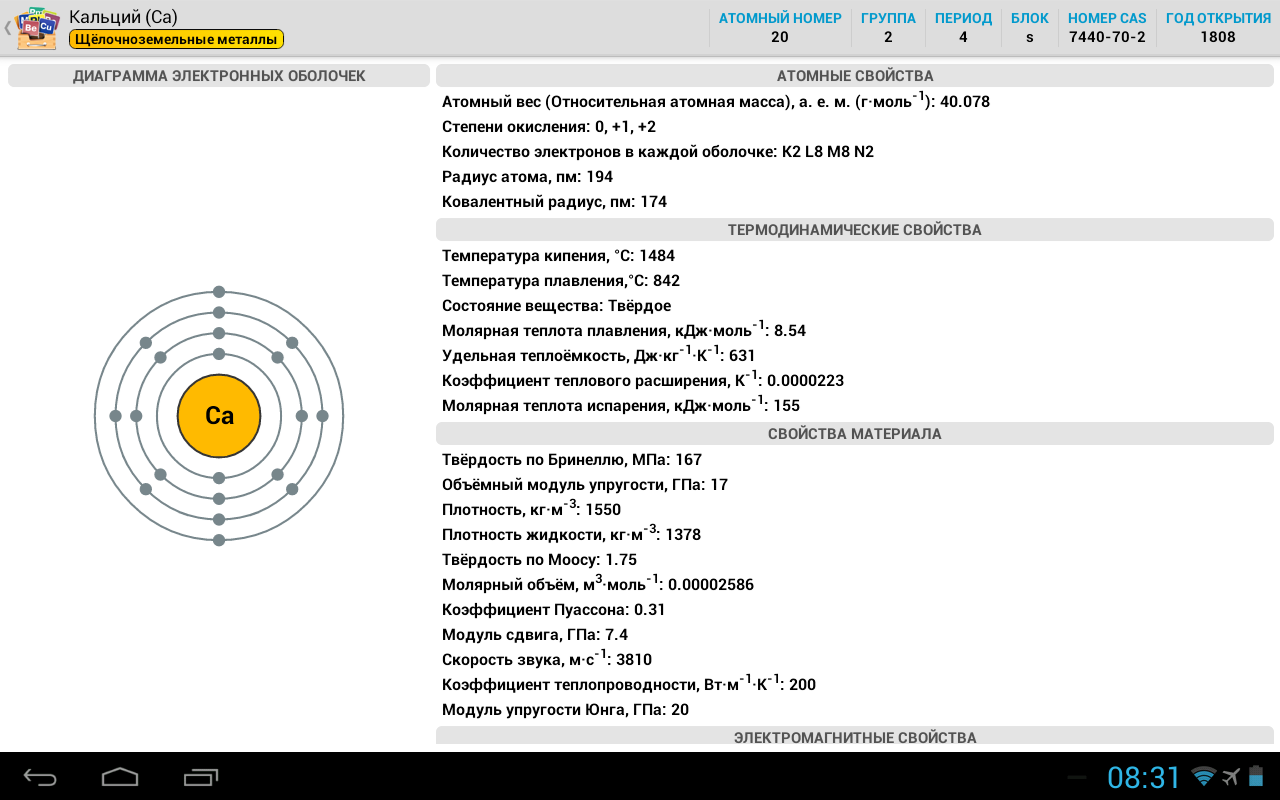Tap the ГРУППА 2 header cell
The height and width of the screenshot is (800, 1280).
point(888,28)
